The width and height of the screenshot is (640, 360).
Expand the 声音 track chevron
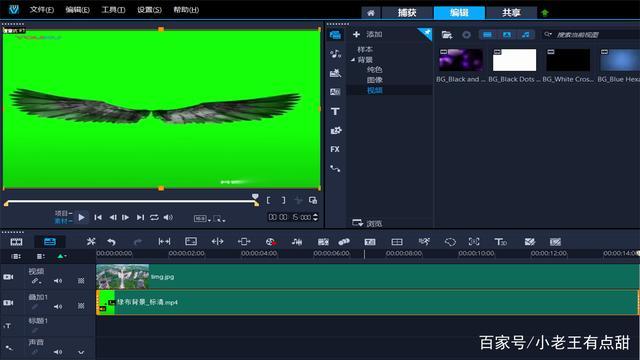[x=81, y=352]
